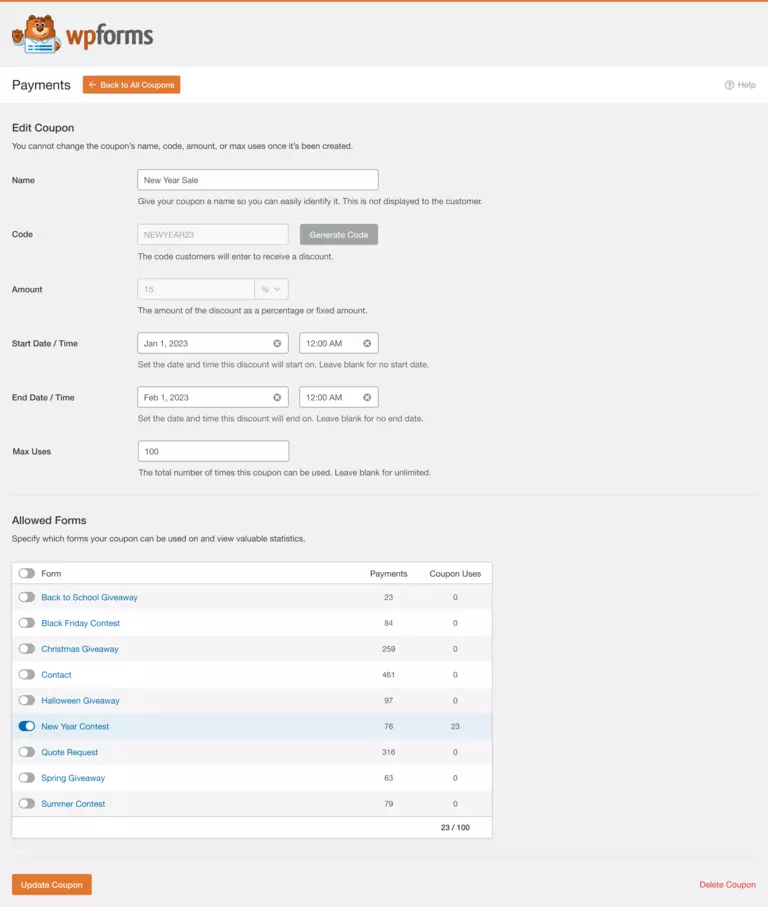
Task: Open the Amount percent type dropdown
Action: pos(271,289)
